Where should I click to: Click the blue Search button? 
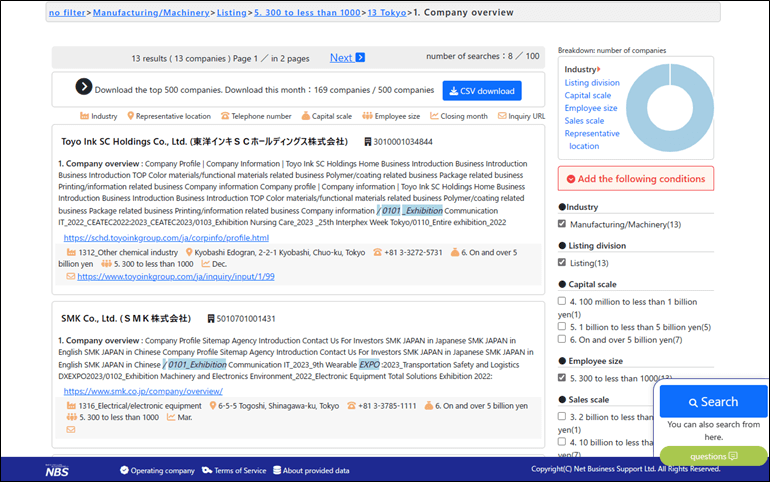coord(713,402)
